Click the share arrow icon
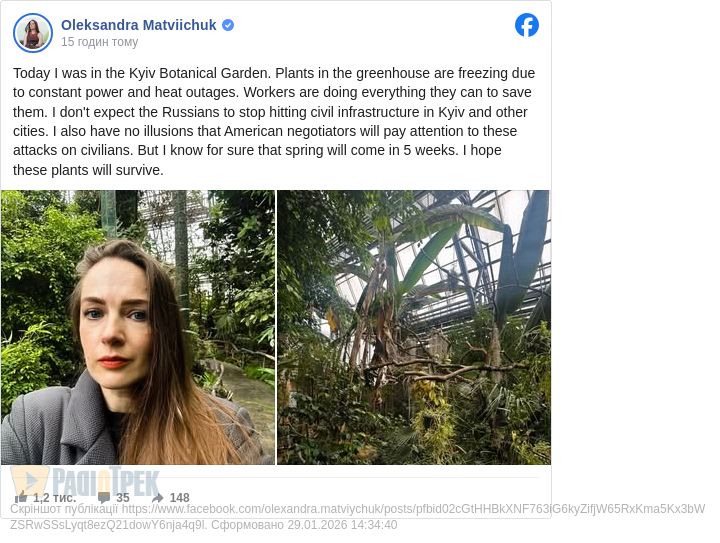The image size is (720, 543). tap(157, 497)
